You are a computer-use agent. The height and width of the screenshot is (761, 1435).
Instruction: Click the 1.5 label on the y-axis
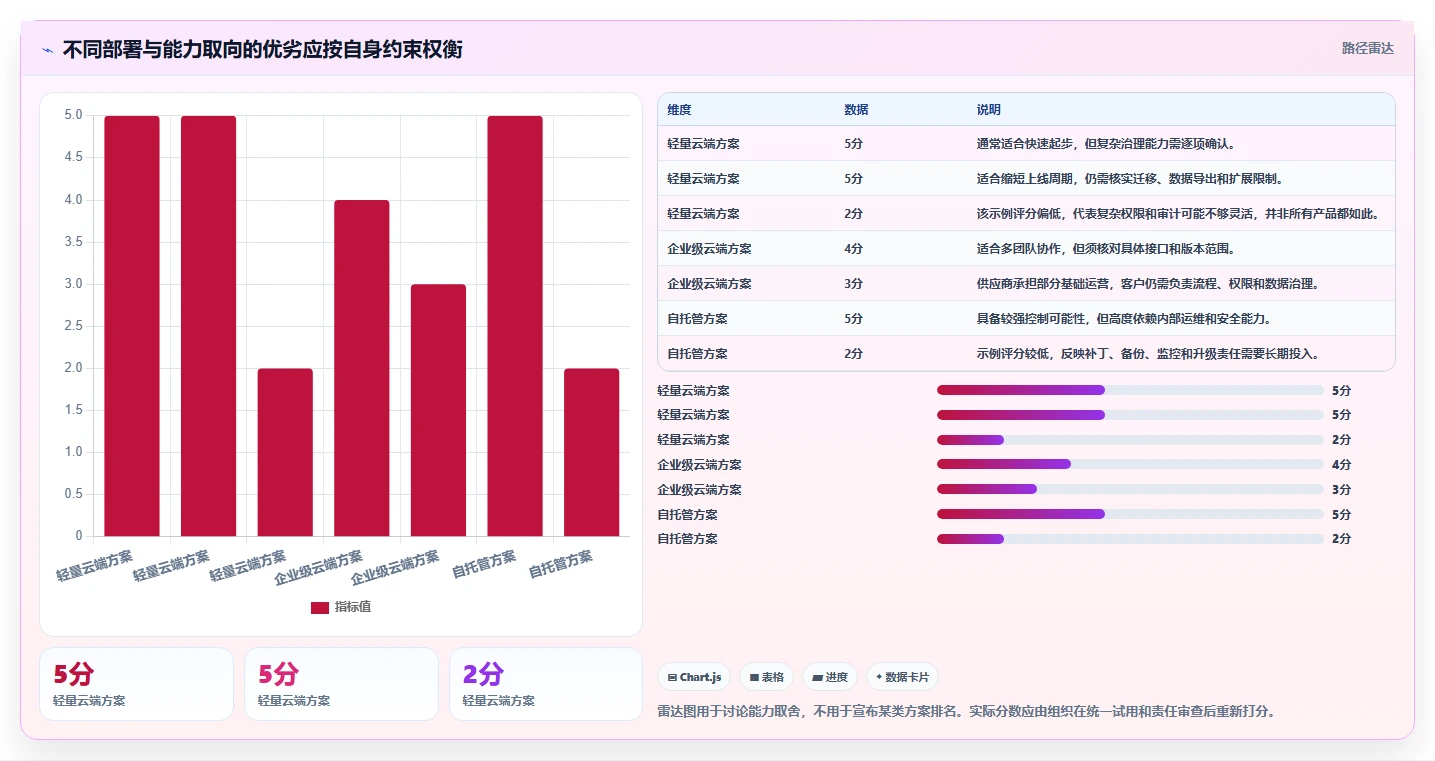click(x=74, y=410)
